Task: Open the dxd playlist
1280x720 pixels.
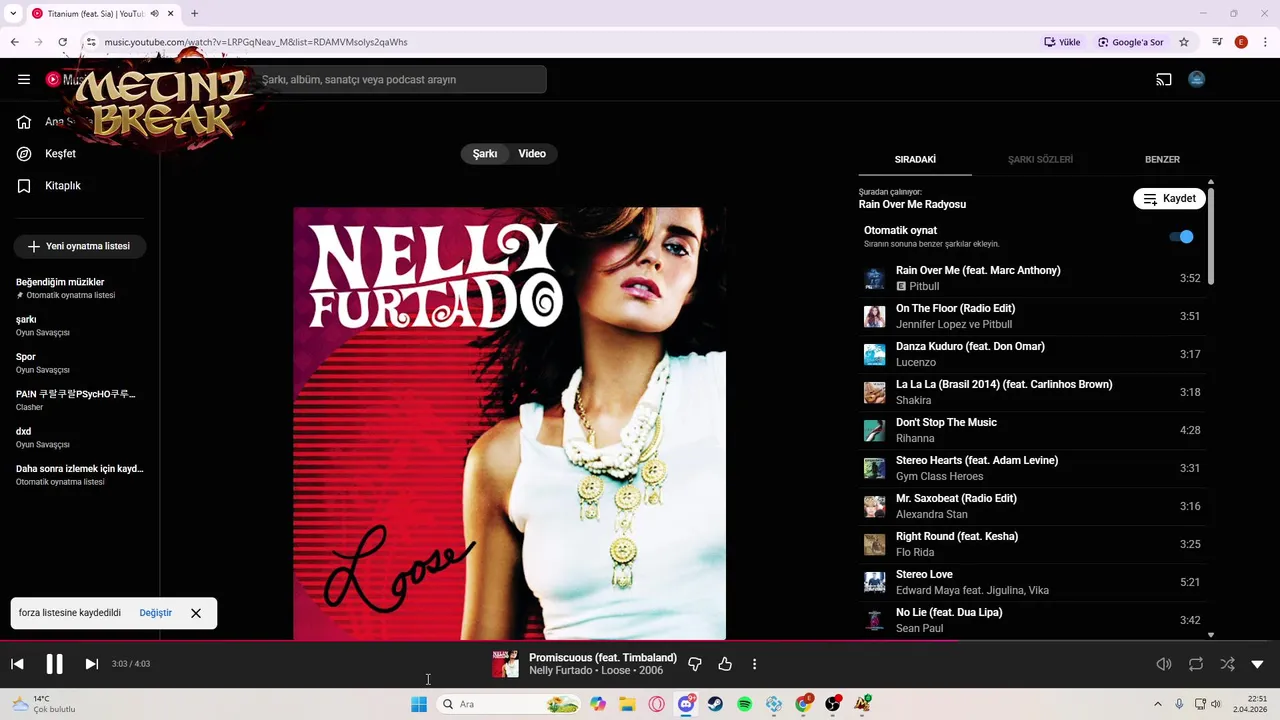Action: point(80,437)
